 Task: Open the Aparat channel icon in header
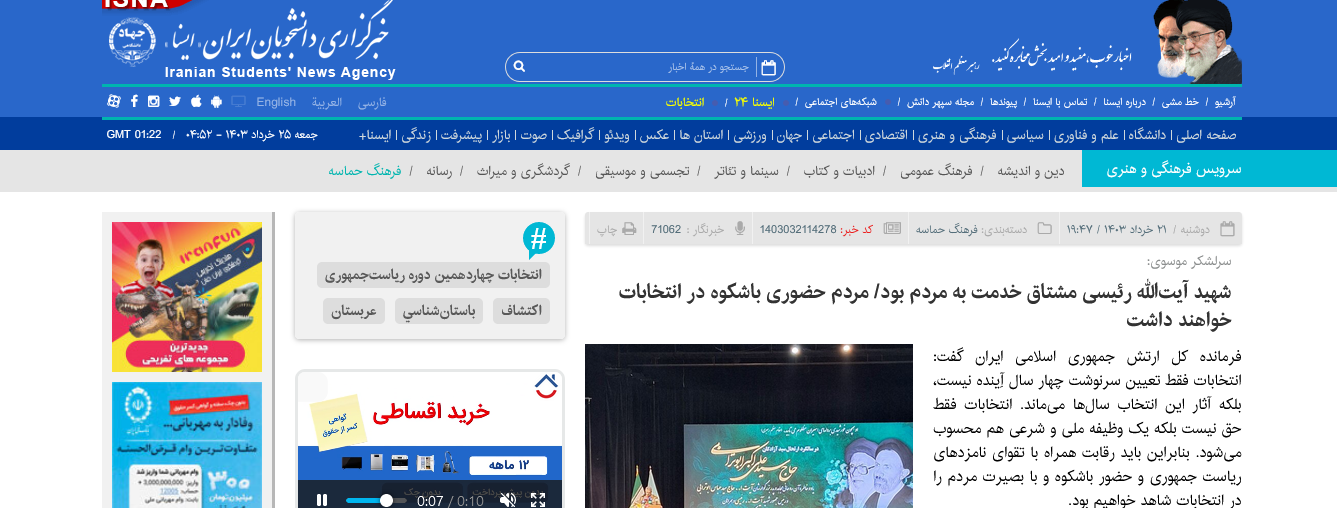point(114,101)
